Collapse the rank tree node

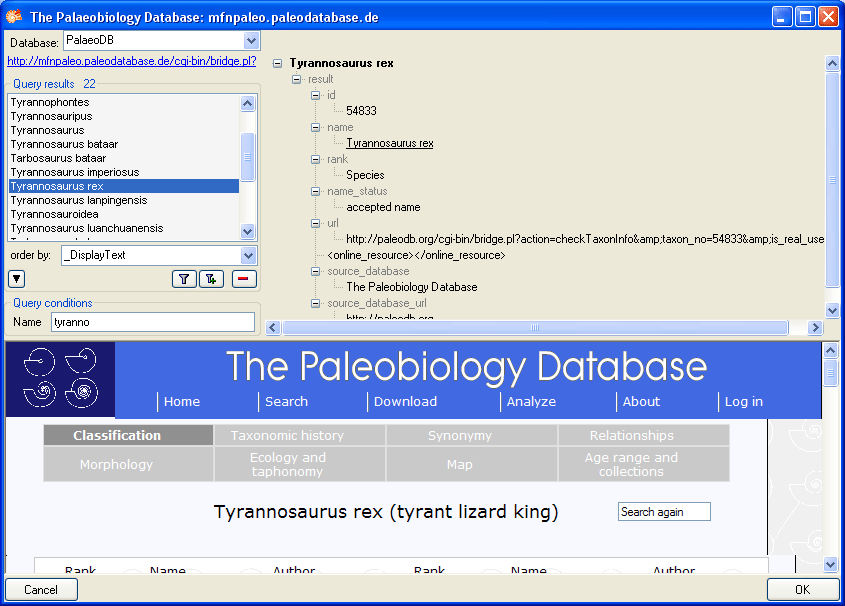click(315, 159)
